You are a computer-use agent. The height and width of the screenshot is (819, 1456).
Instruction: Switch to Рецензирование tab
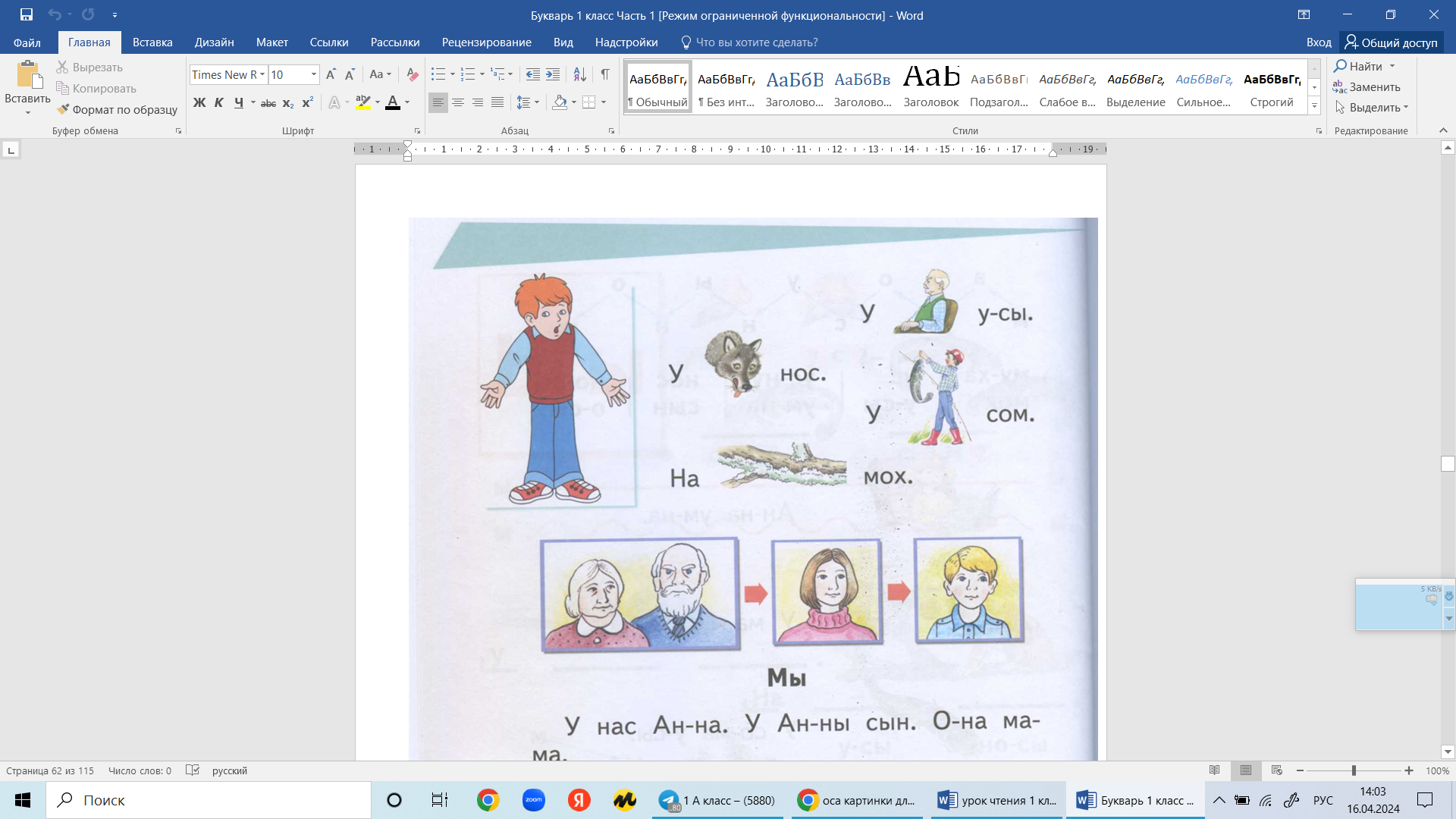pos(486,42)
